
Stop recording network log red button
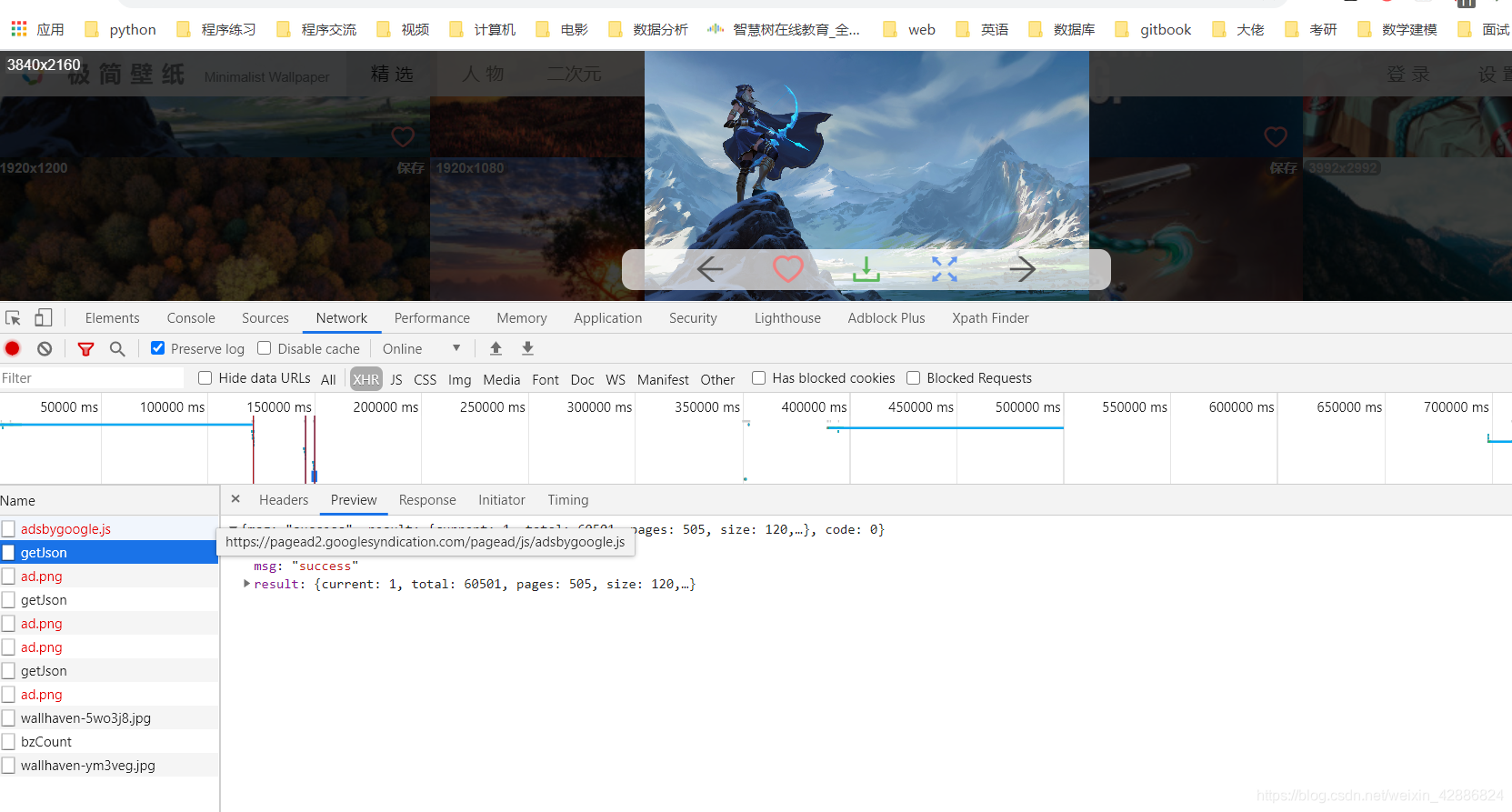pos(13,348)
